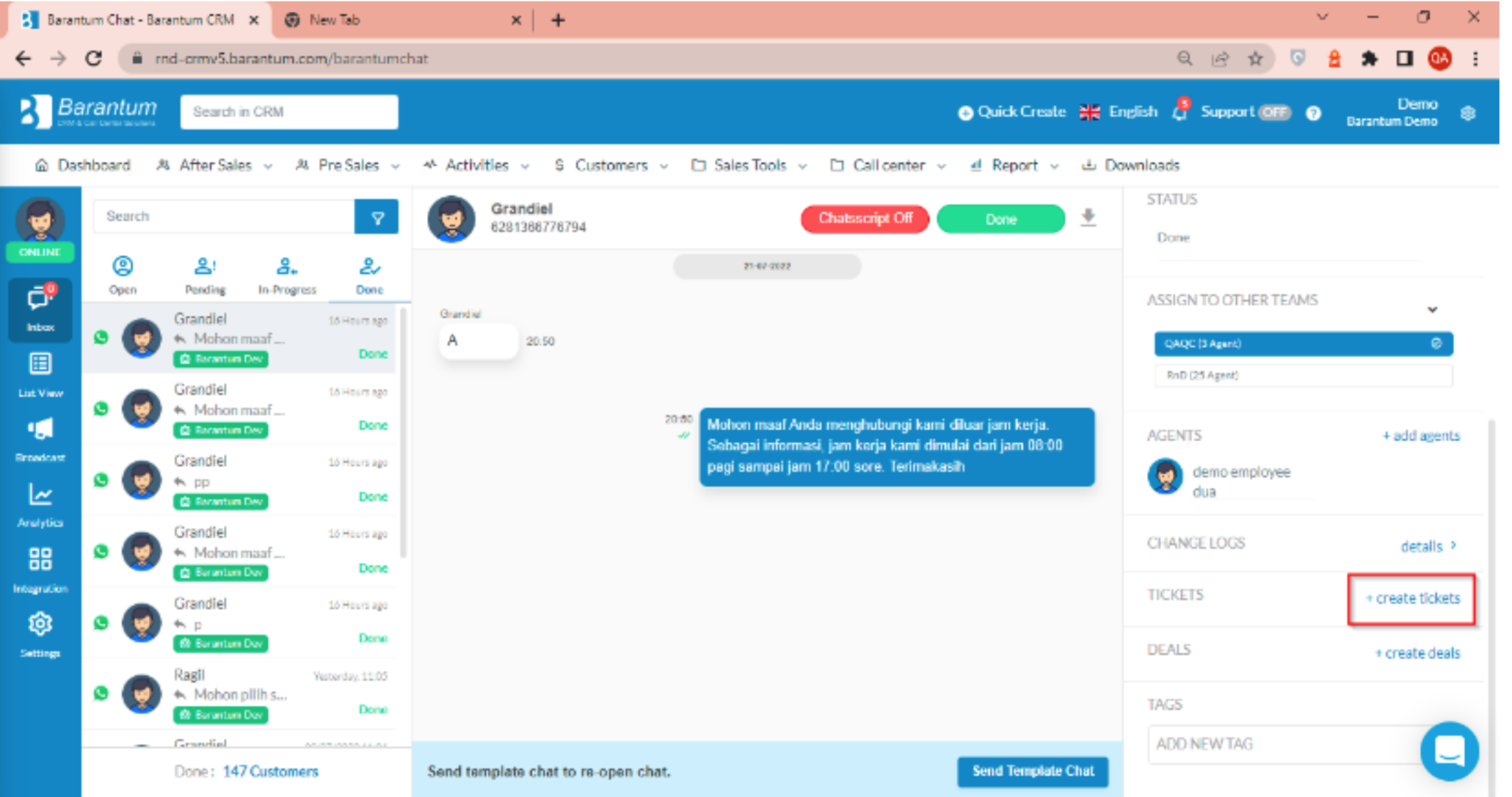Open the browser zoom magnifier icon
This screenshot has width=1512, height=797.
coord(1185,59)
